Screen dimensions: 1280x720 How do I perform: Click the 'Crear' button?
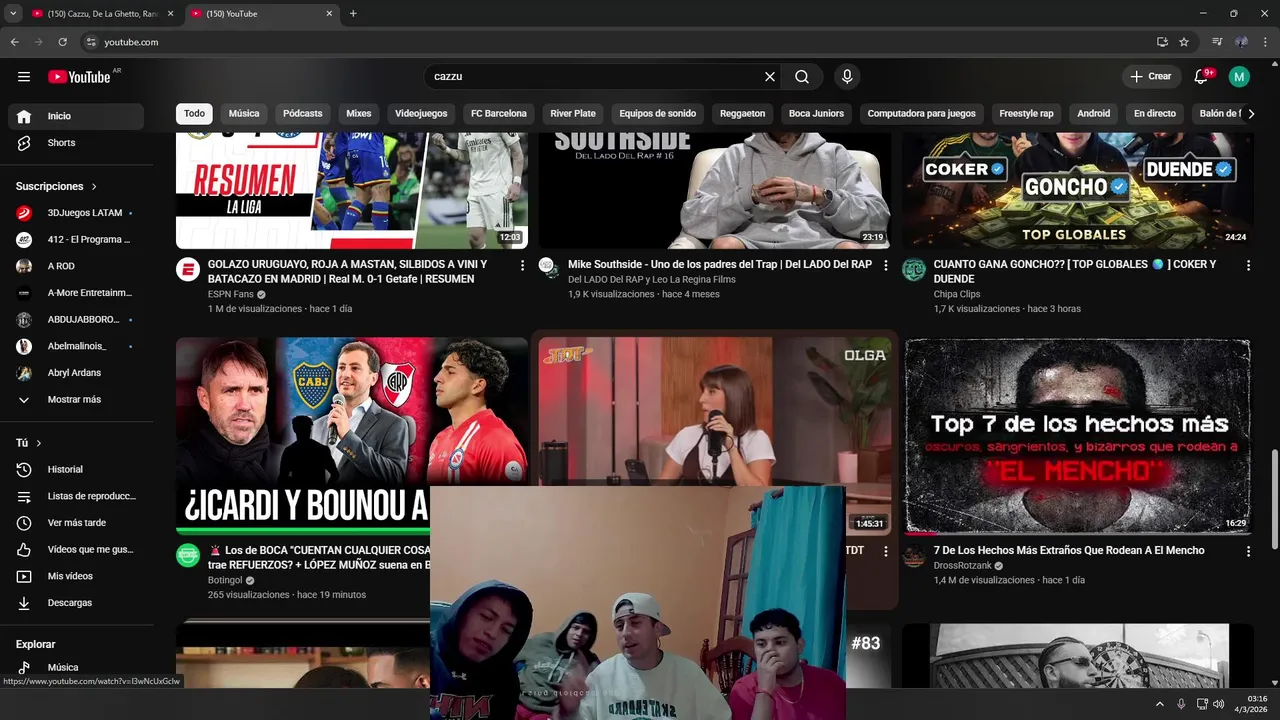pyautogui.click(x=1151, y=76)
